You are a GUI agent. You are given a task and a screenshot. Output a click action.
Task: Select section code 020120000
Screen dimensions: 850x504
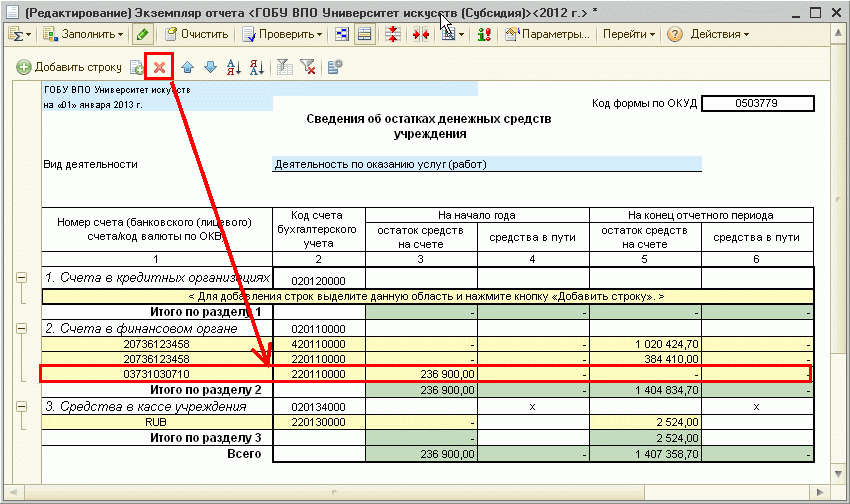click(319, 281)
